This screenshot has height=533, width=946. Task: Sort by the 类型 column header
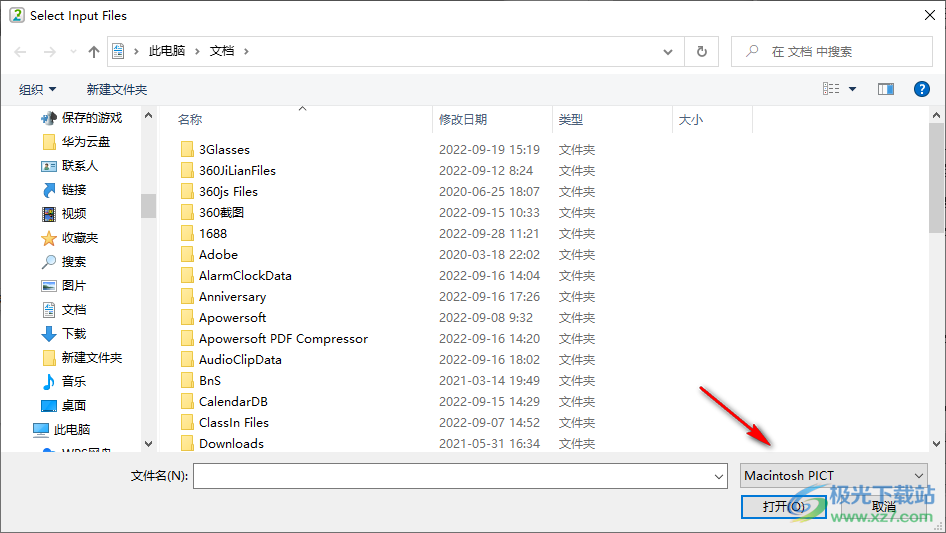[x=571, y=120]
